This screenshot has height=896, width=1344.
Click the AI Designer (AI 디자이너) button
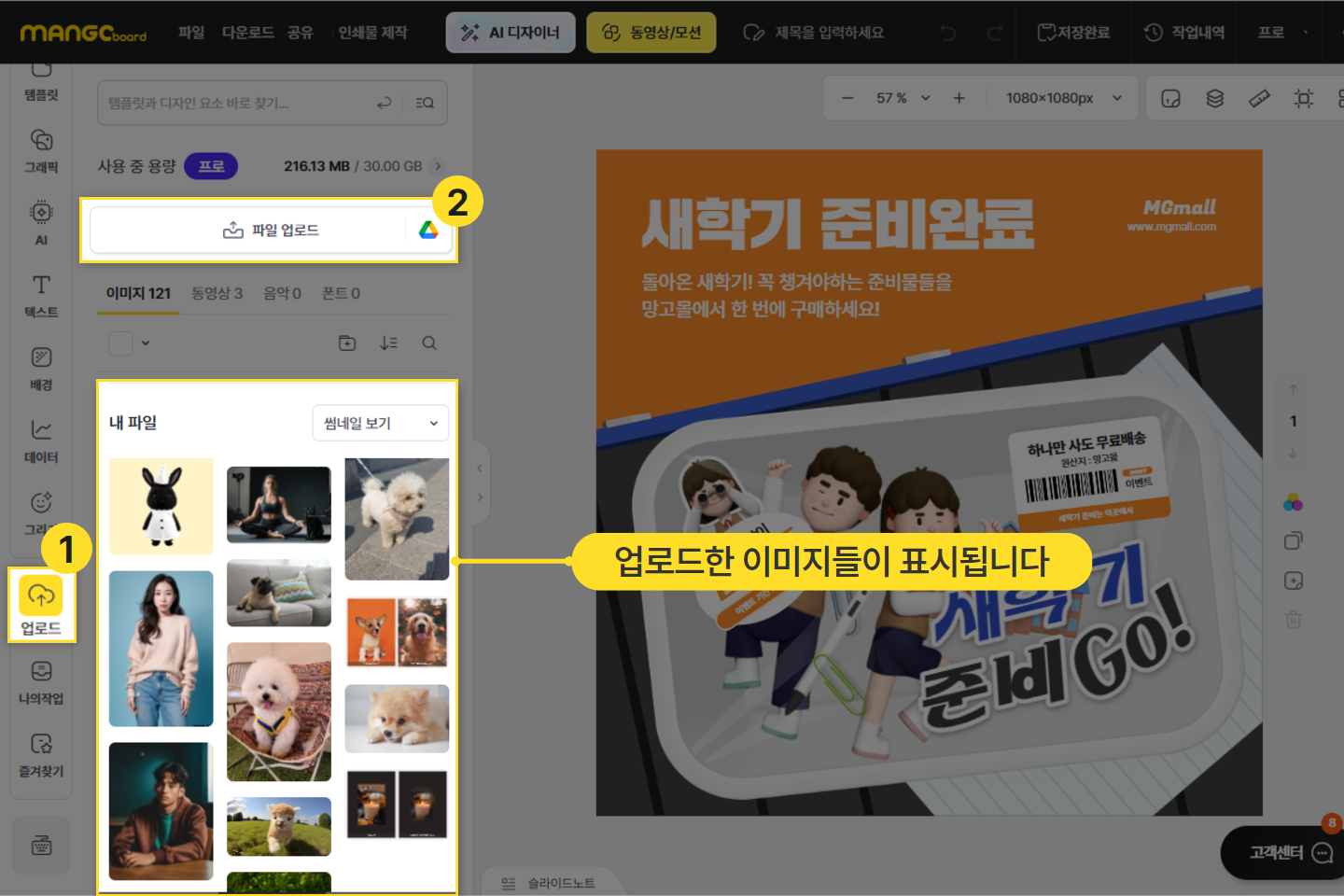tap(511, 33)
